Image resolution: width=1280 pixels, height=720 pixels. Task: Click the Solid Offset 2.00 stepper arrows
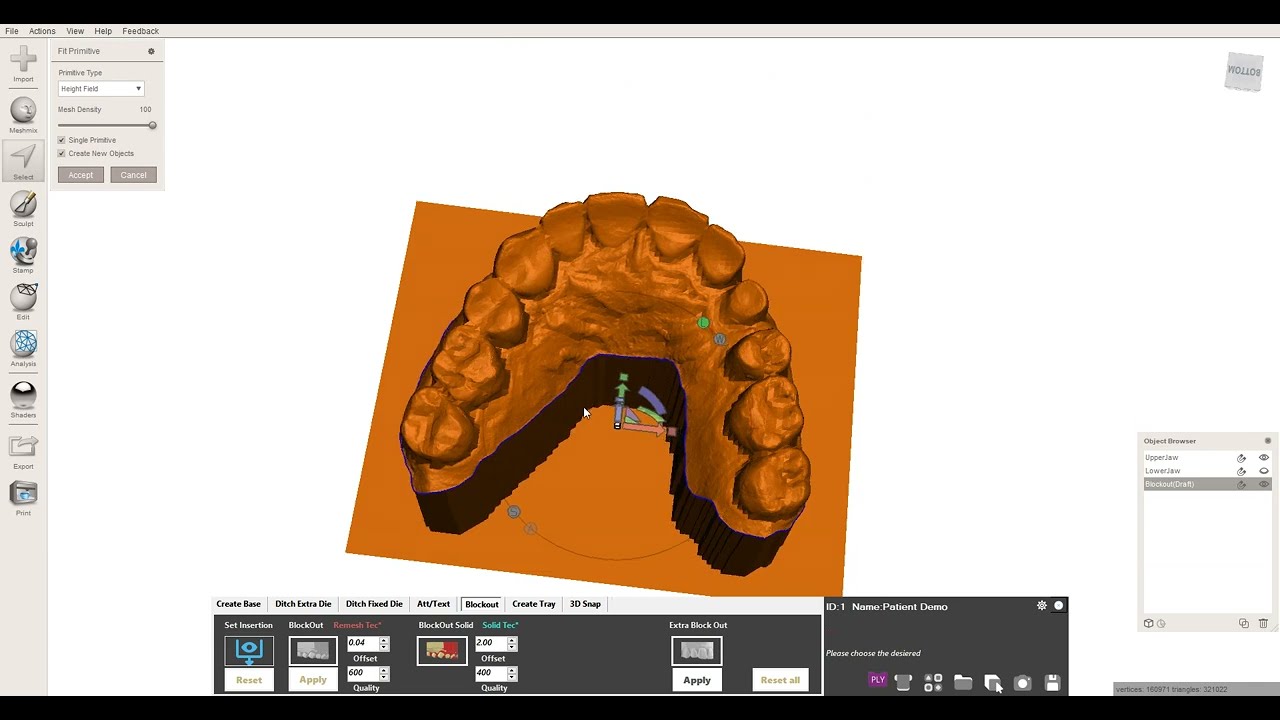(512, 644)
